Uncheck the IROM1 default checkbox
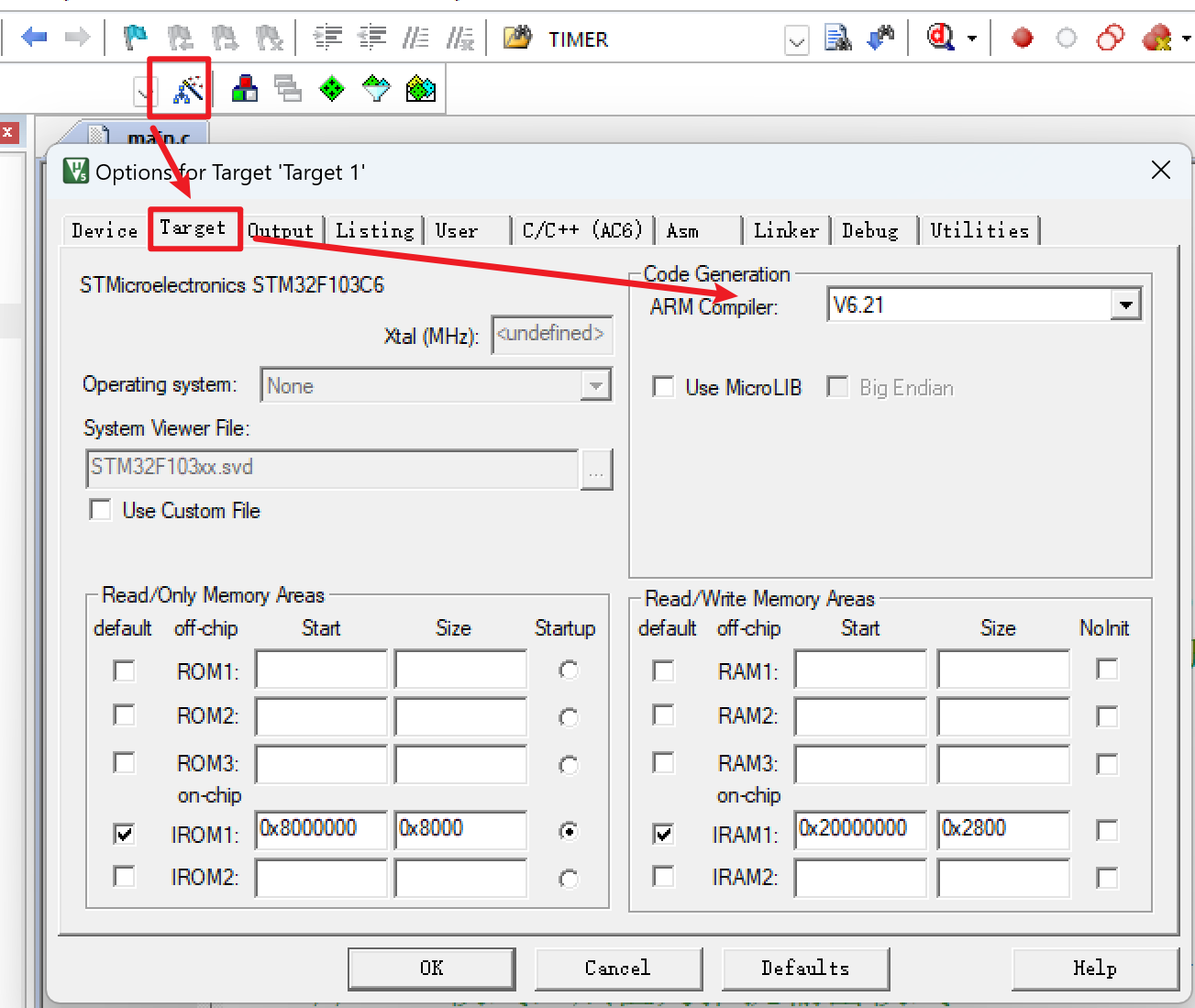 [124, 834]
